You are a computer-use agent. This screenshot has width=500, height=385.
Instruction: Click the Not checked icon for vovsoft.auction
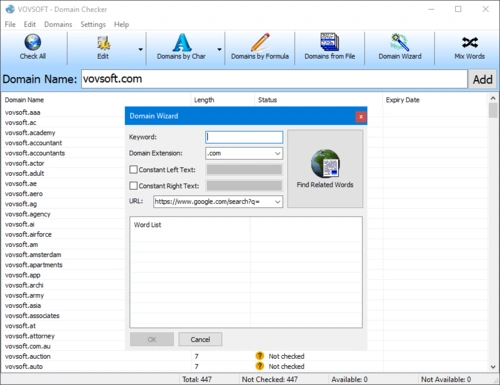point(260,356)
